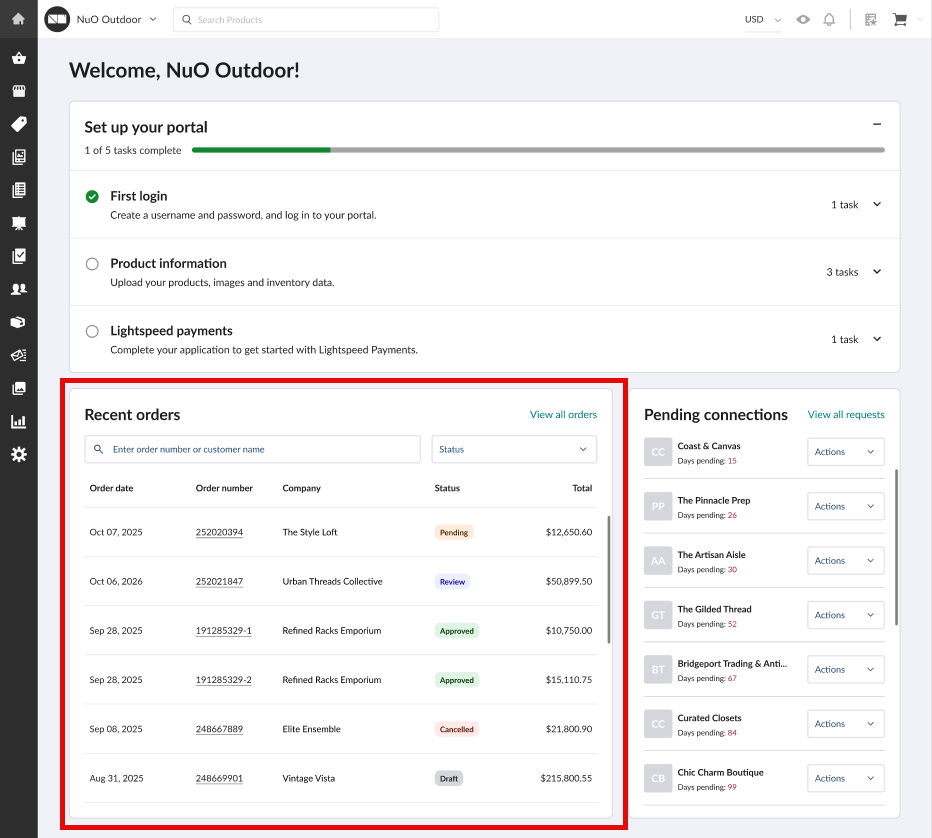Open order number 252020394
This screenshot has width=932, height=838.
(219, 532)
